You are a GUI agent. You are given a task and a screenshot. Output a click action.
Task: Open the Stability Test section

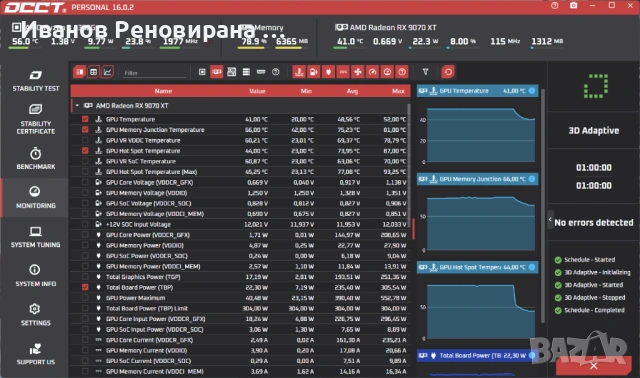tap(35, 81)
